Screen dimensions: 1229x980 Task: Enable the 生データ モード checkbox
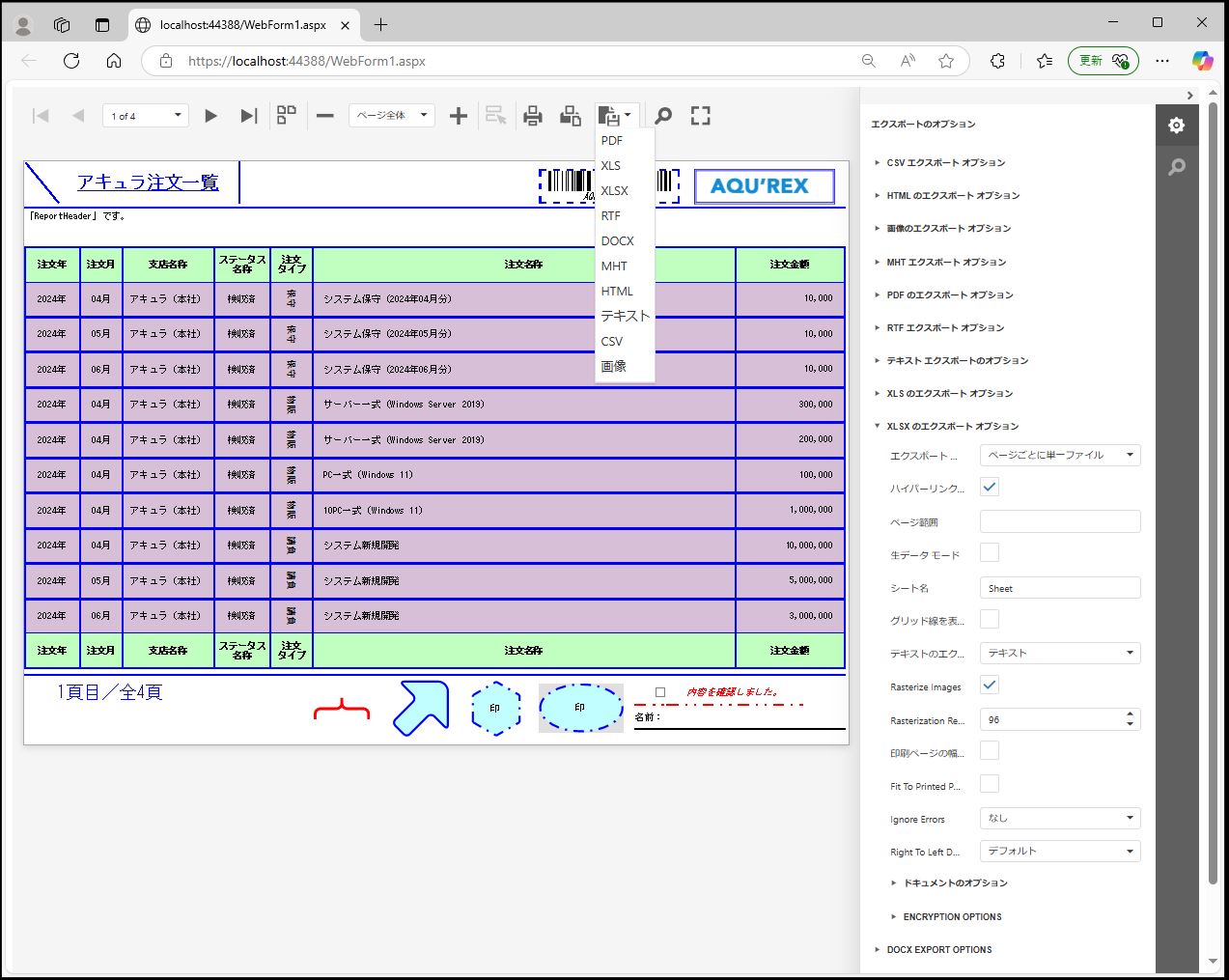pos(990,553)
